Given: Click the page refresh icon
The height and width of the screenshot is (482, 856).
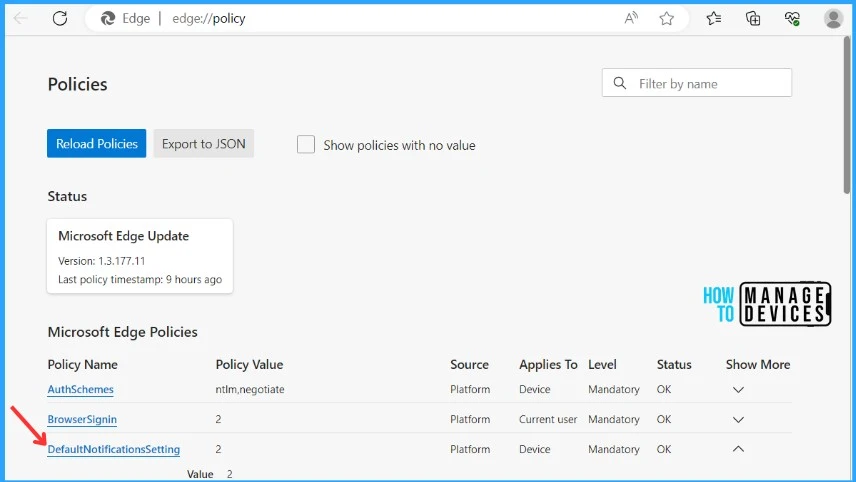Looking at the screenshot, I should [60, 19].
